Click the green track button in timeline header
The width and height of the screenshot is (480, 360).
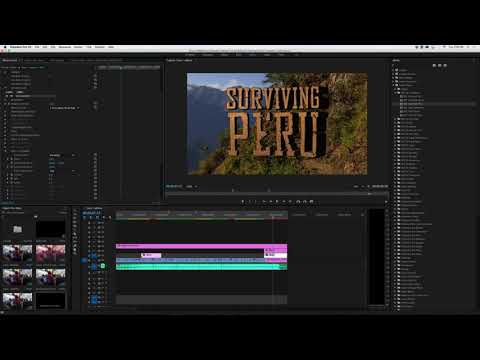(103, 266)
